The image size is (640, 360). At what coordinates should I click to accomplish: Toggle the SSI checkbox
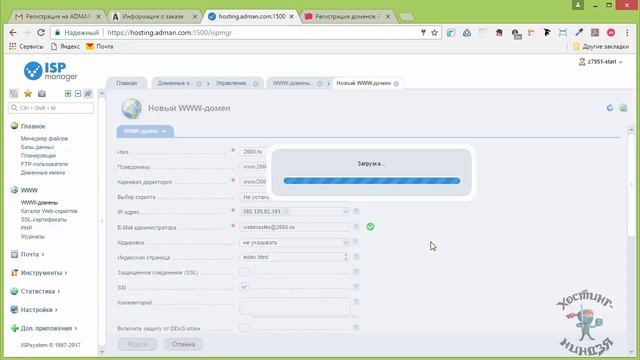244,287
